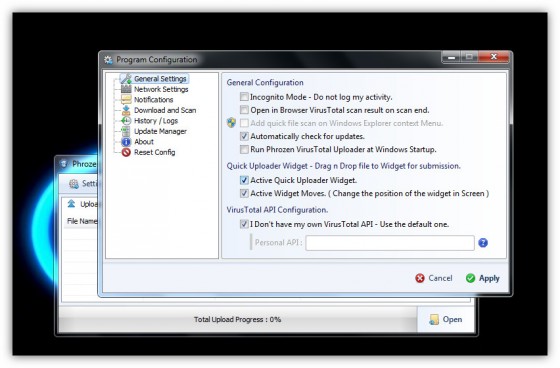Click the Total Upload Progress bar
560x368 pixels.
coord(238,319)
